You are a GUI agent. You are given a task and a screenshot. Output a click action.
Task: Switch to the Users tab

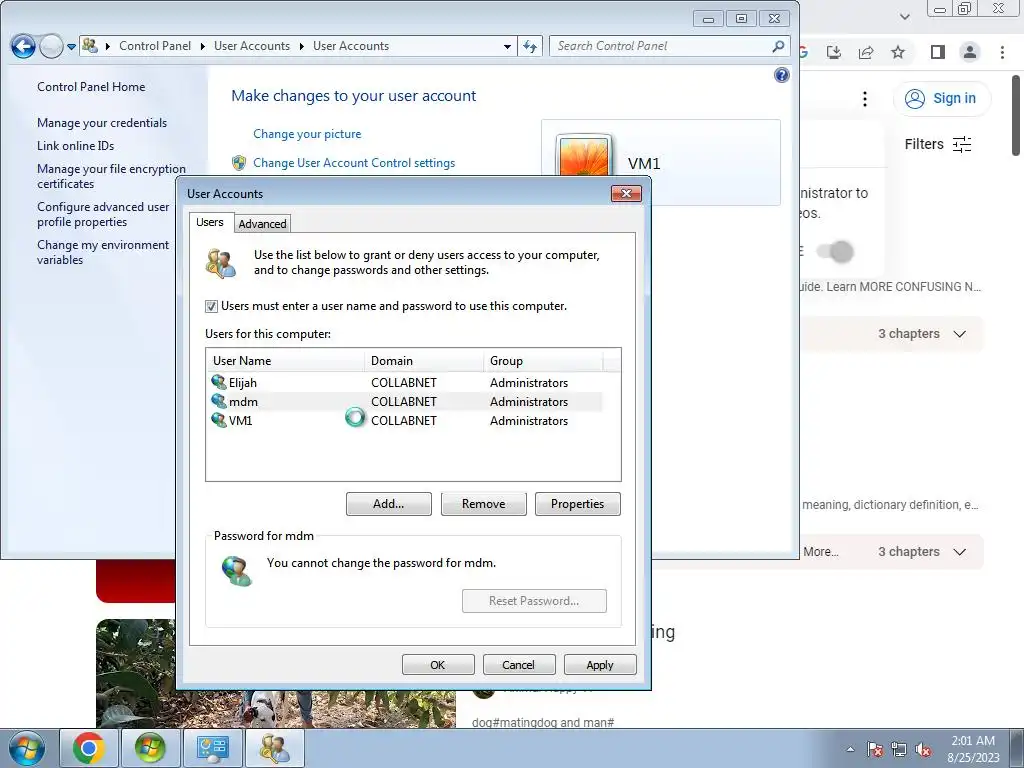[210, 222]
